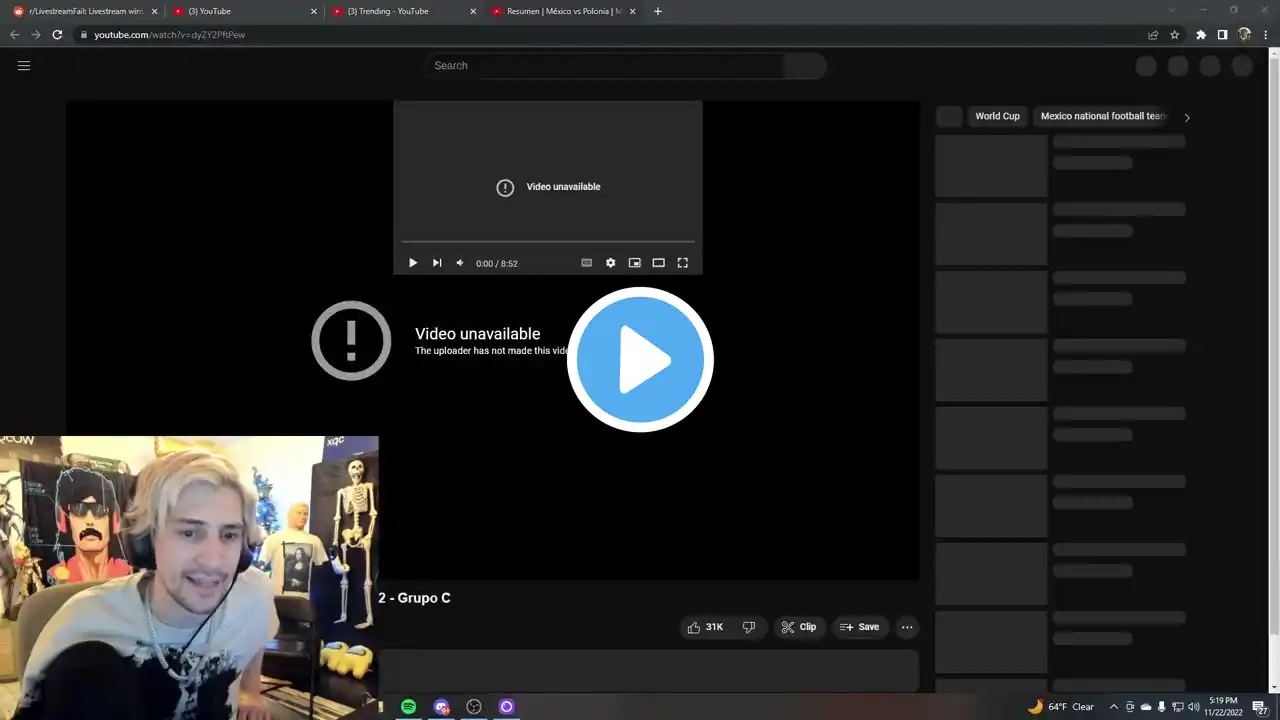Select the World Cup filter chip
Screen dimensions: 1280x720
coord(998,116)
